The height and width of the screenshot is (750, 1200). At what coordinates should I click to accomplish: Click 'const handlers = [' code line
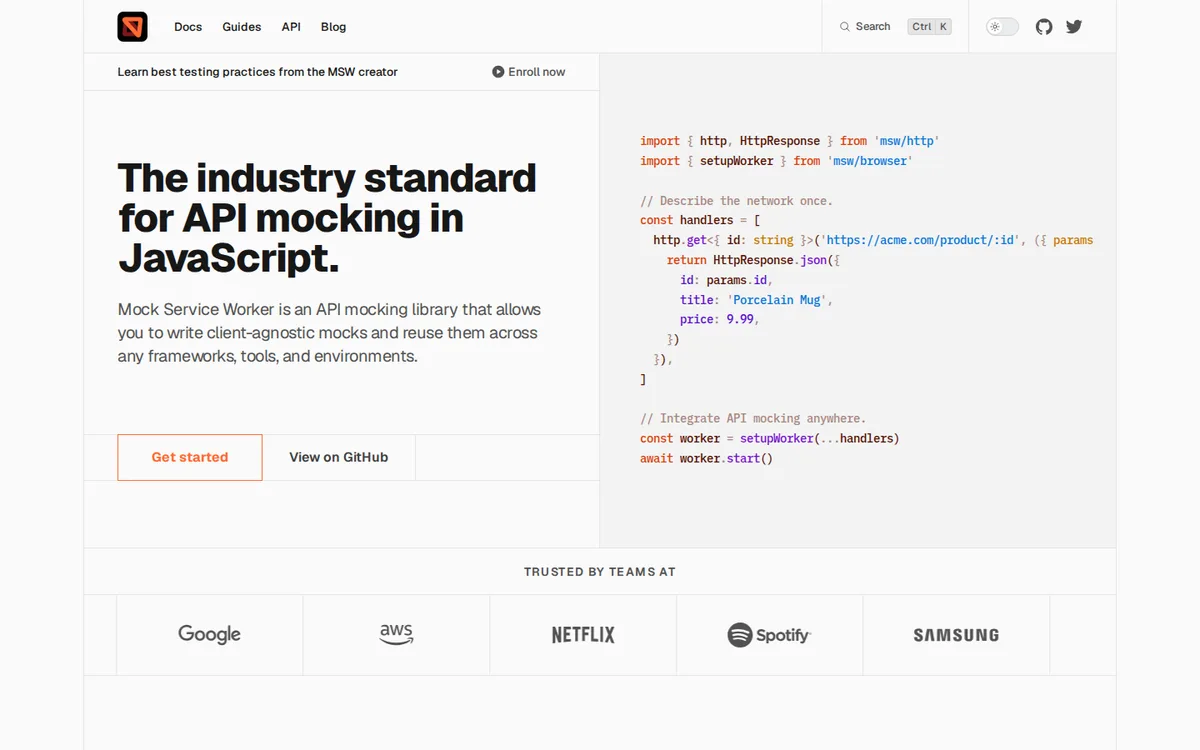[x=700, y=220]
